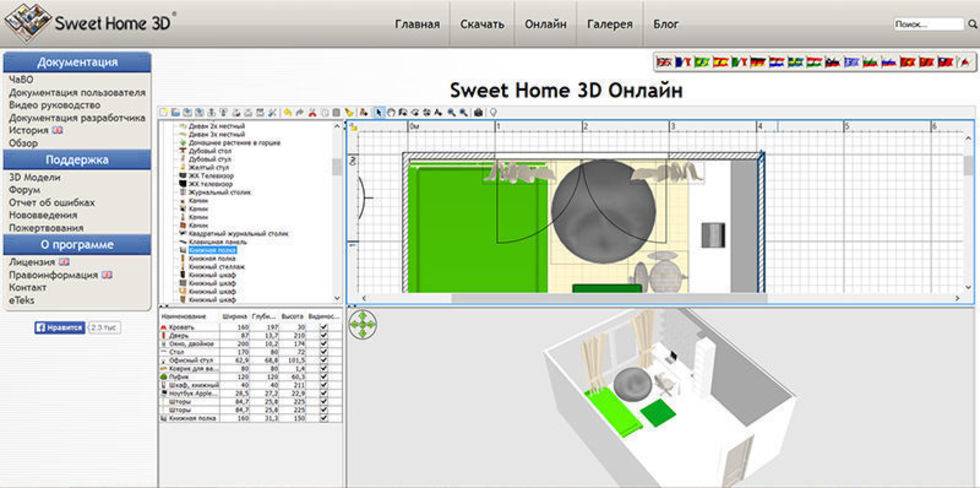Open the Скачать menu item

(483, 24)
